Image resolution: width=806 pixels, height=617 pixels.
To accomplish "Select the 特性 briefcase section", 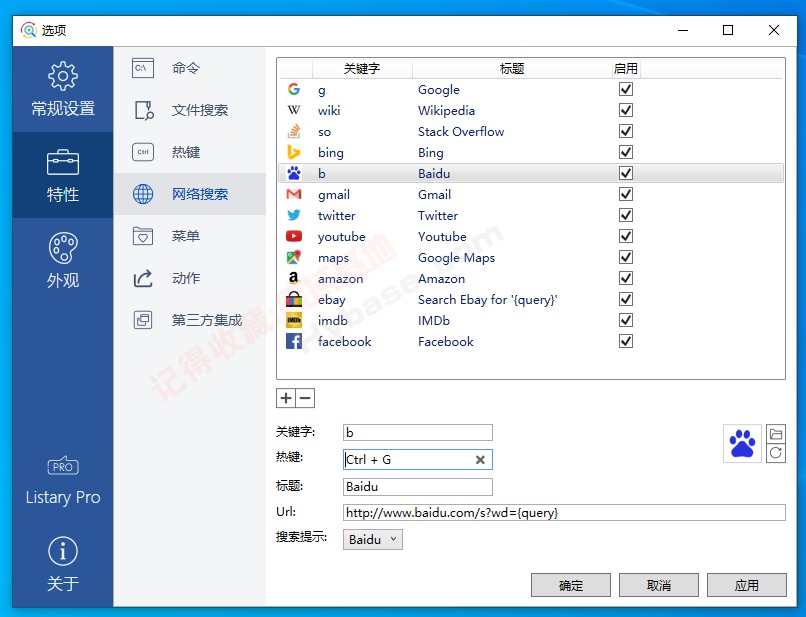I will click(63, 175).
